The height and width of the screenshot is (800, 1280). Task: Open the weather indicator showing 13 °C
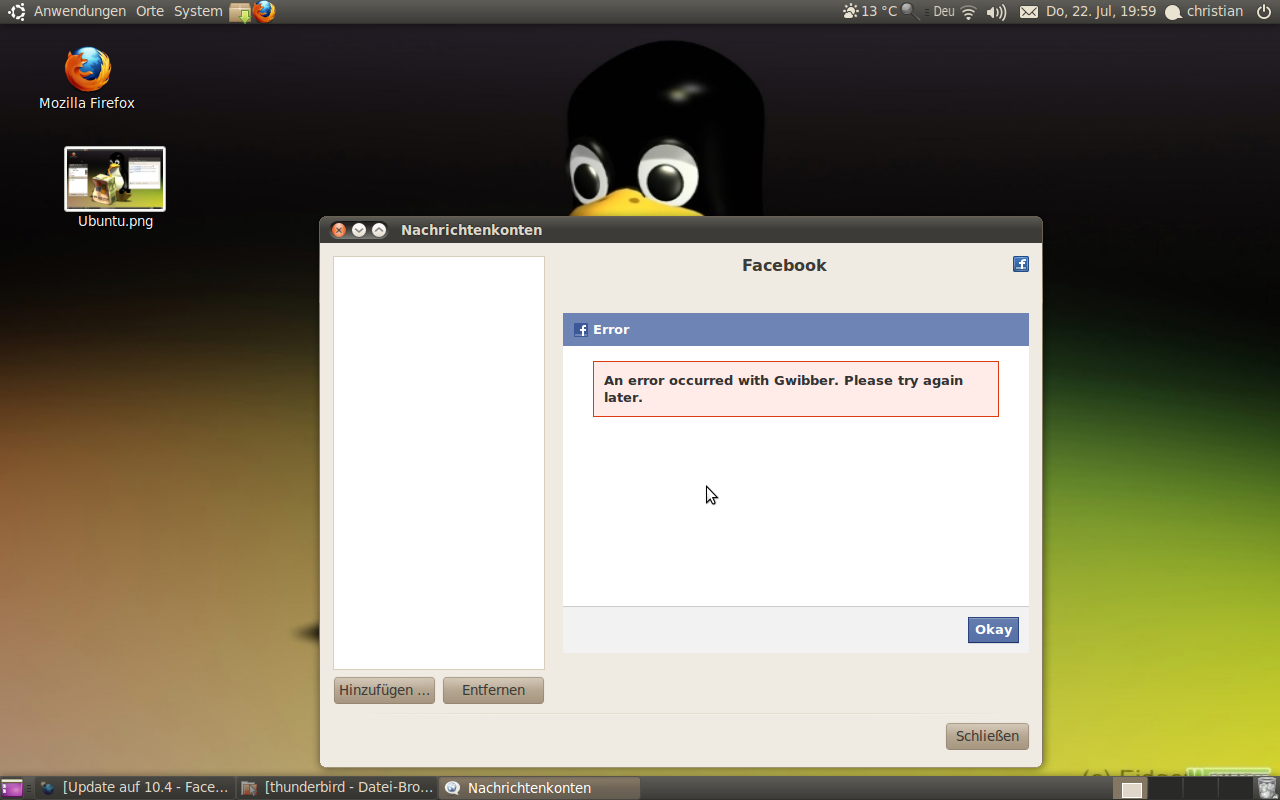tap(869, 12)
